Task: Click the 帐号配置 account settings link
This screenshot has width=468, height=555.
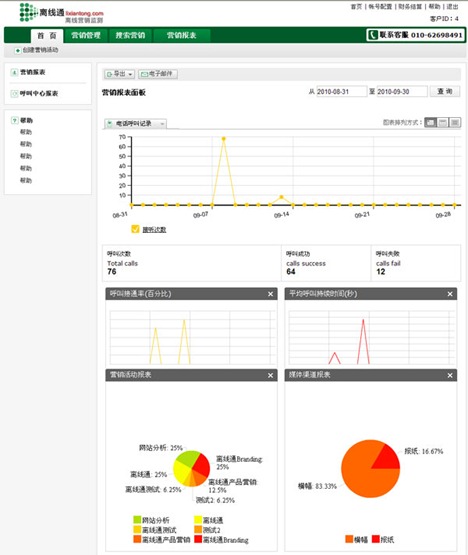Action: tap(380, 7)
